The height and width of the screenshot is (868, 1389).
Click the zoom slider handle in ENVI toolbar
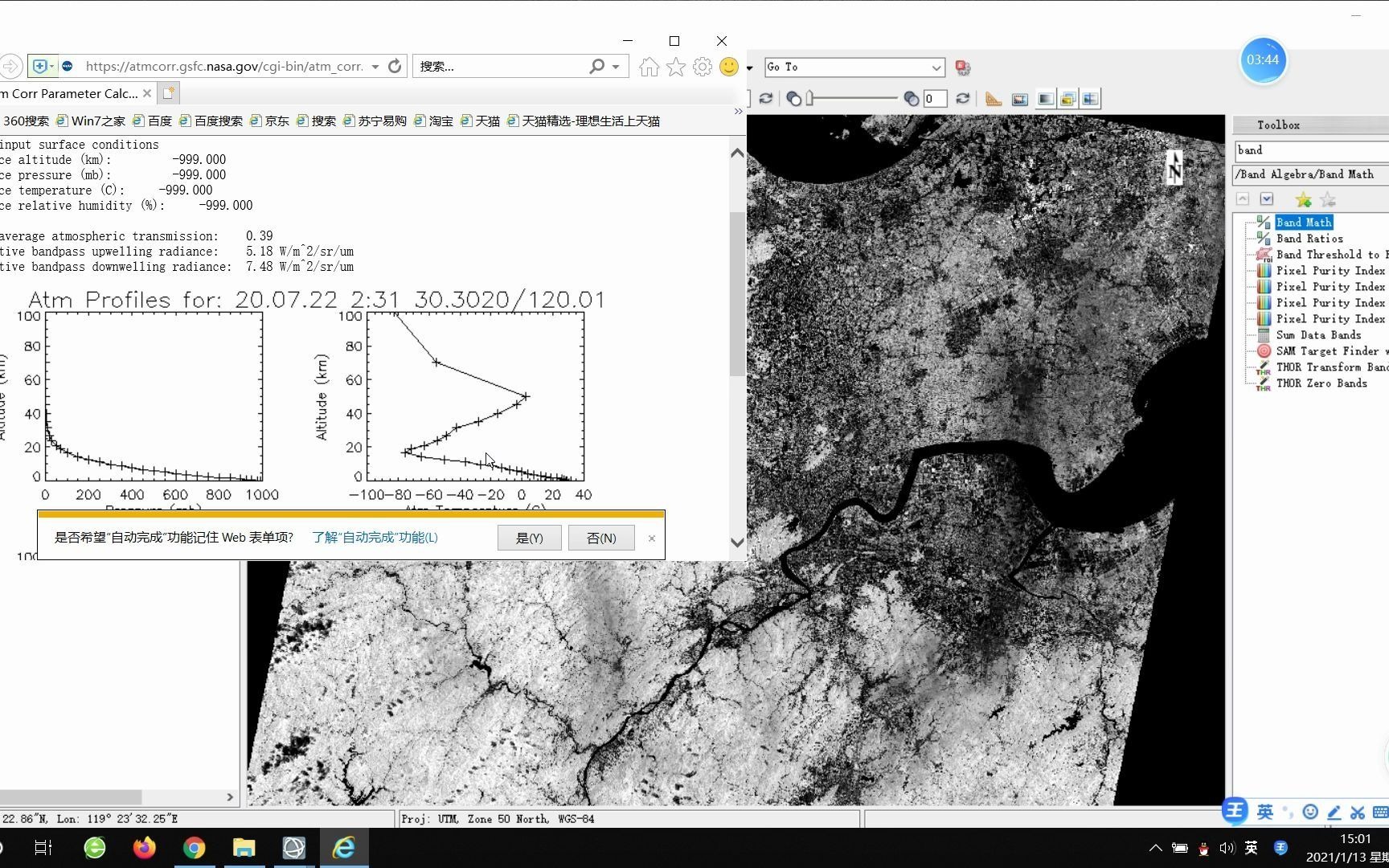click(x=810, y=98)
